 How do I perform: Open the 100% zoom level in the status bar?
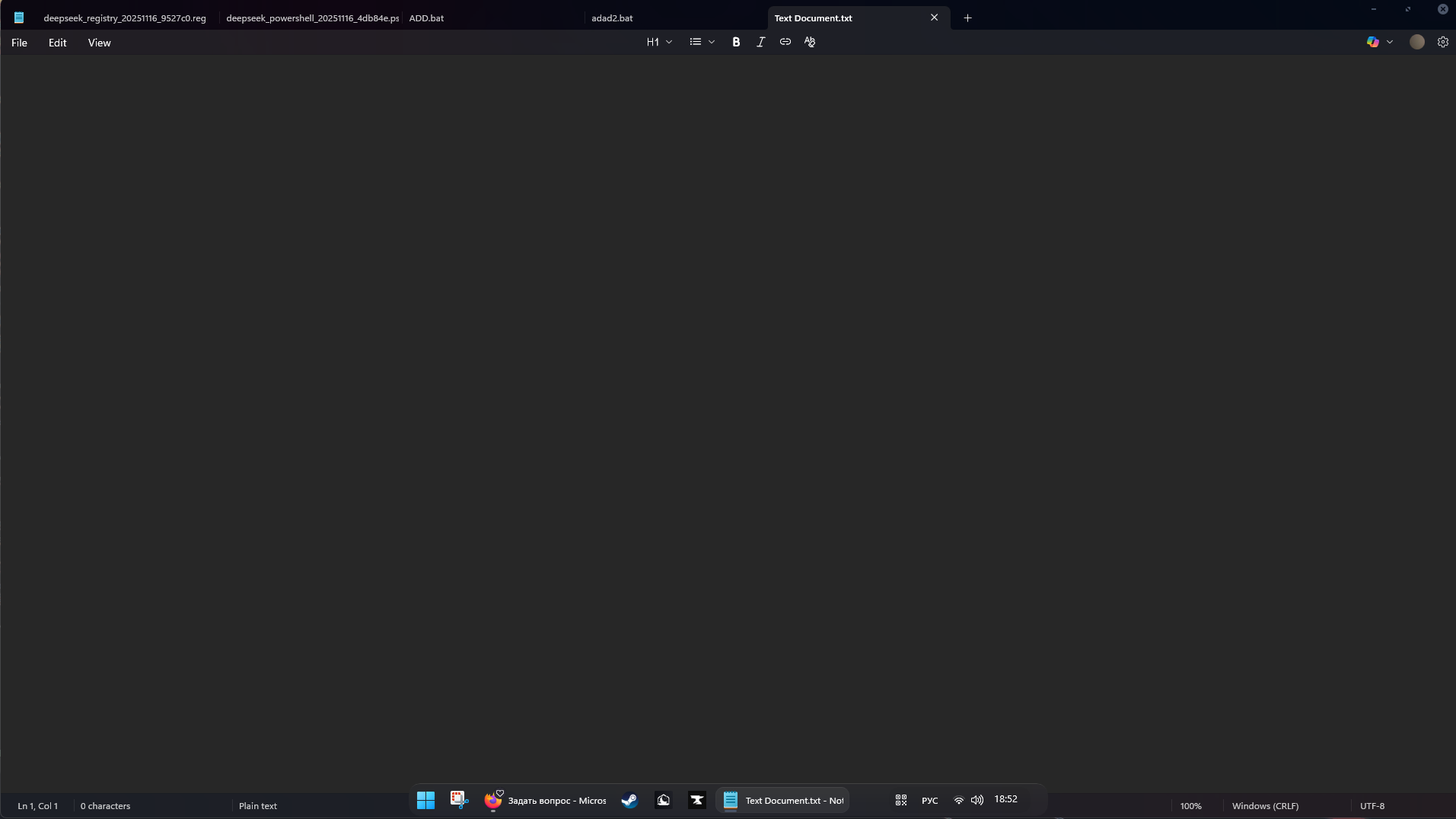point(1190,805)
